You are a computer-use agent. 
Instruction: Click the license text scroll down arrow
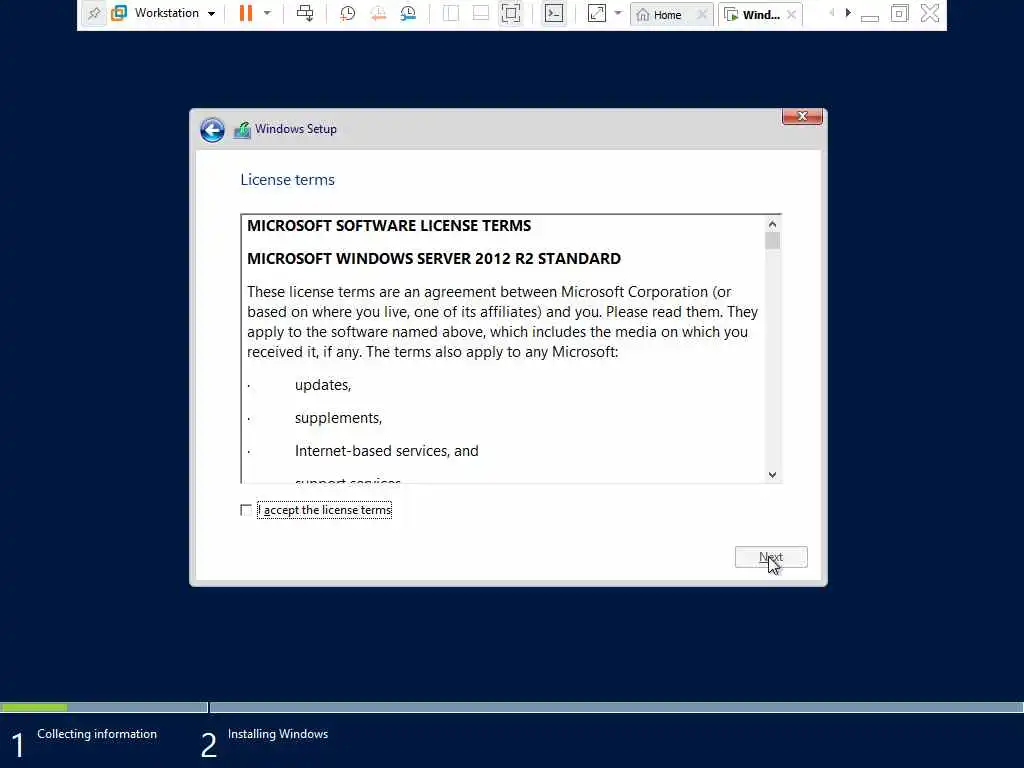click(773, 475)
